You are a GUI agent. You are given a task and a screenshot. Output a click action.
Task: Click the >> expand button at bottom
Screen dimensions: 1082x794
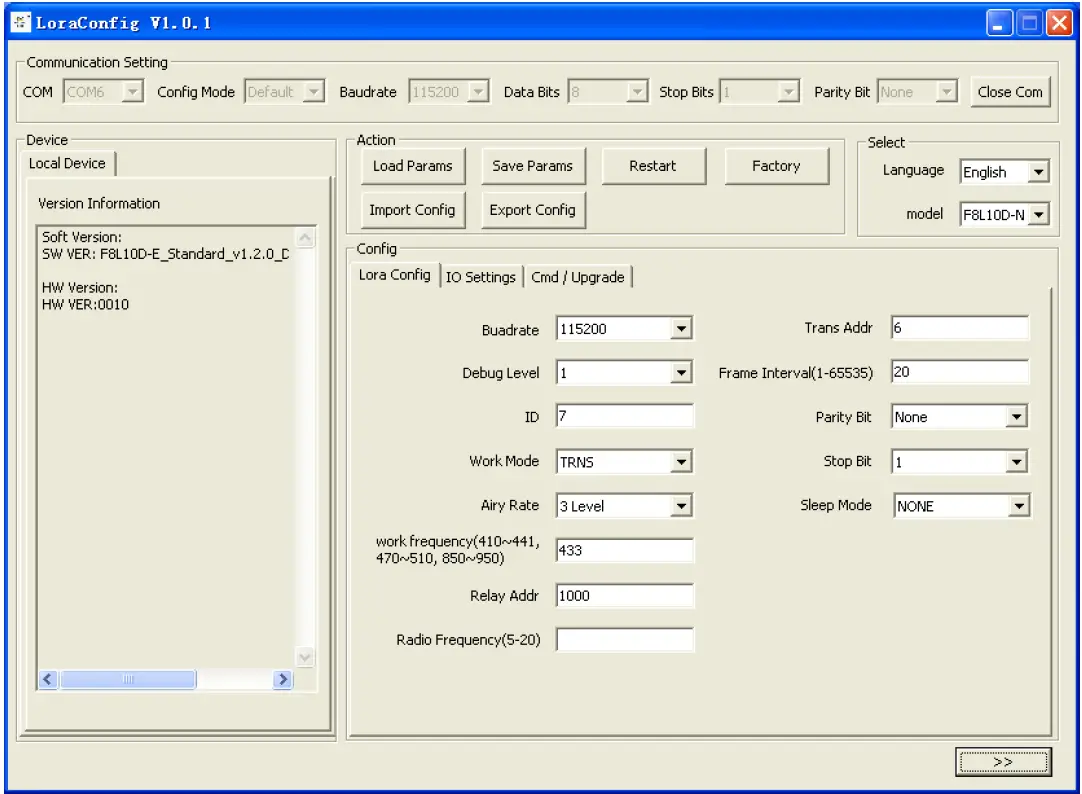1003,762
